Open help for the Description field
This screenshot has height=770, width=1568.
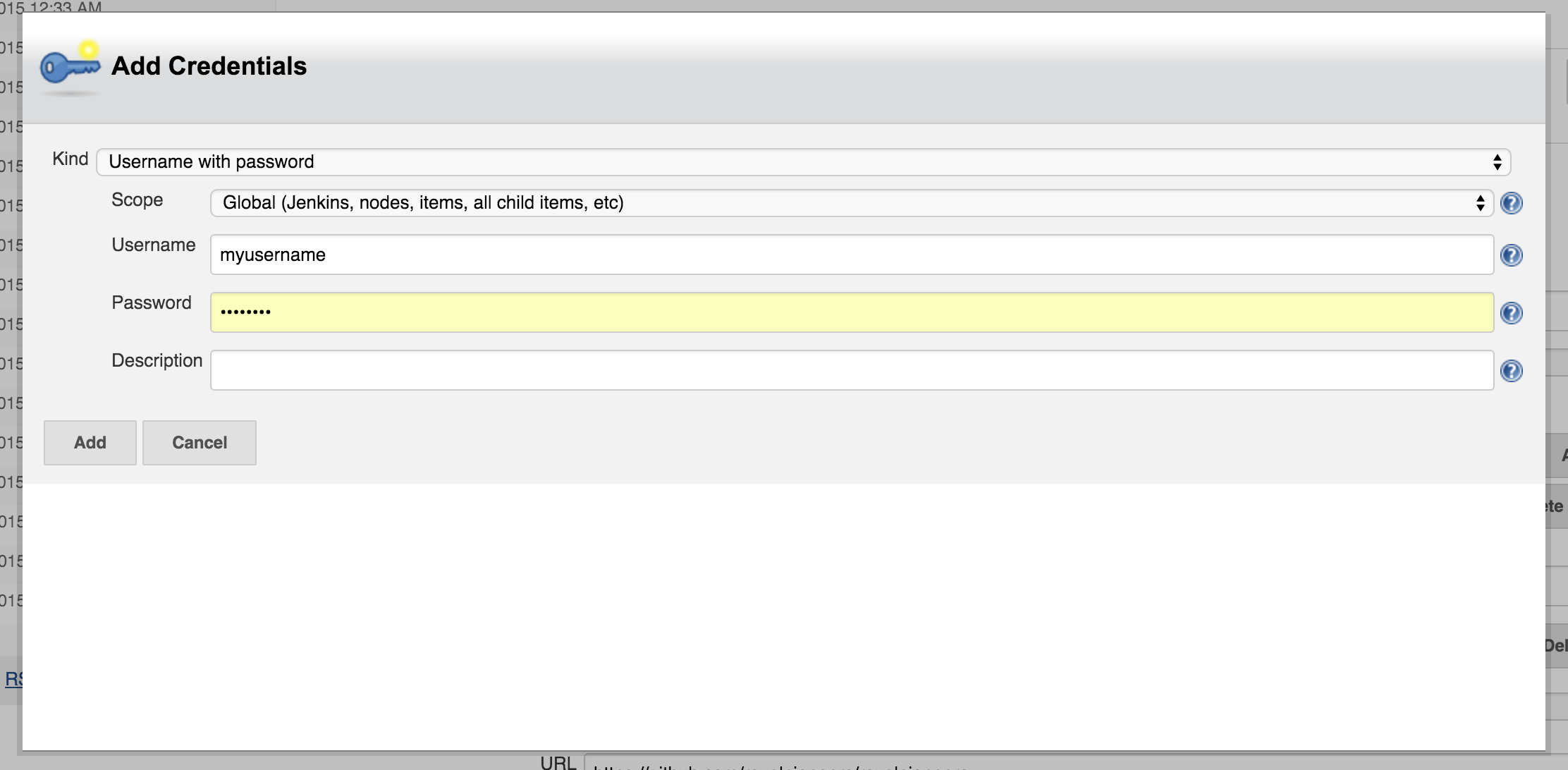1511,371
